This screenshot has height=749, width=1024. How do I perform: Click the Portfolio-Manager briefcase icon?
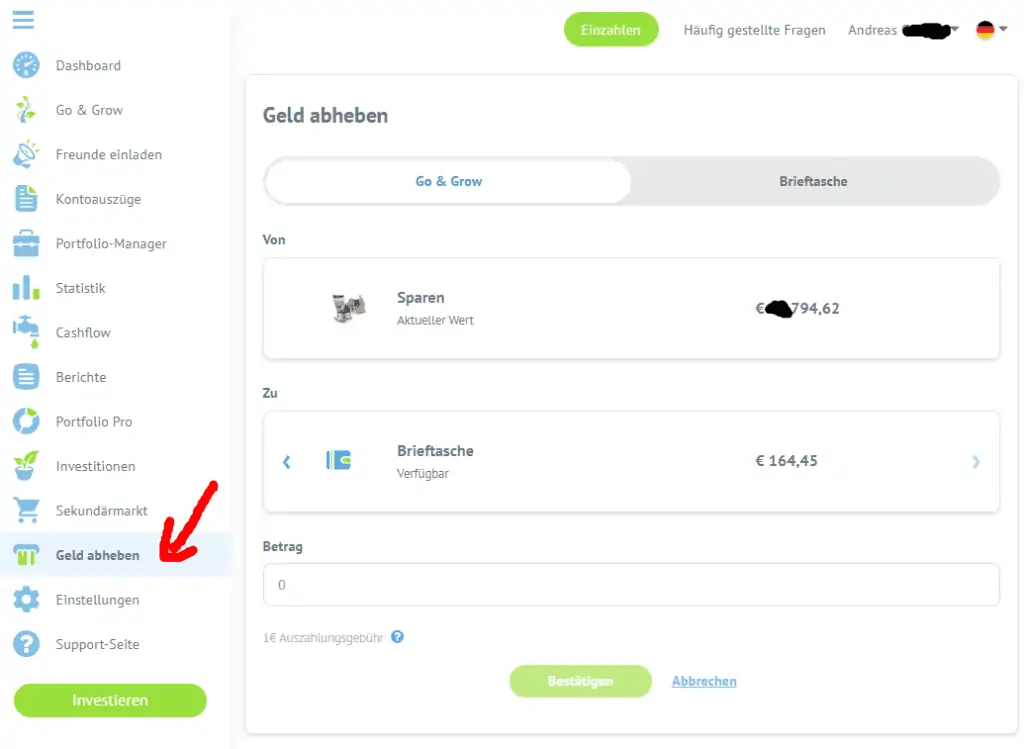click(26, 243)
